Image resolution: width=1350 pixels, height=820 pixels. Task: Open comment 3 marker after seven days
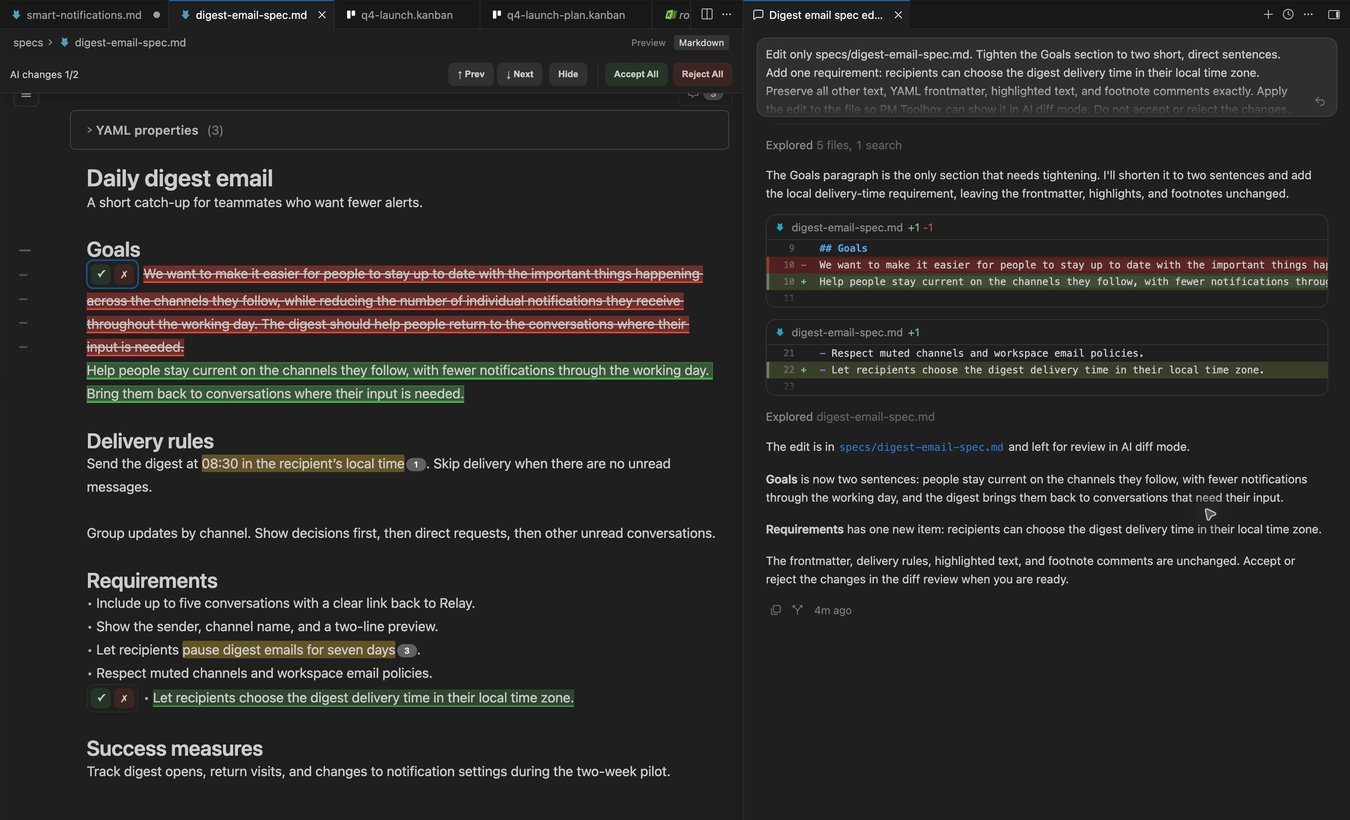(406, 651)
